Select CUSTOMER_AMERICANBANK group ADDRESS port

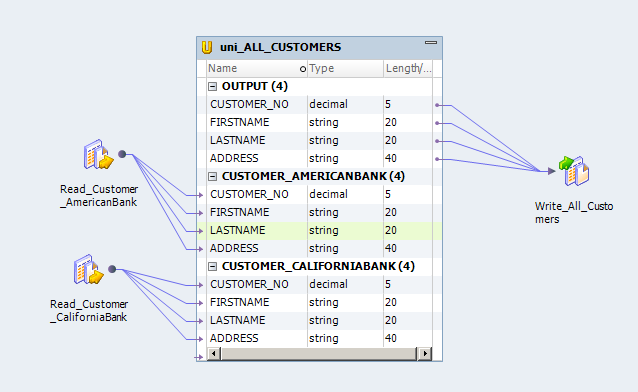319,248
